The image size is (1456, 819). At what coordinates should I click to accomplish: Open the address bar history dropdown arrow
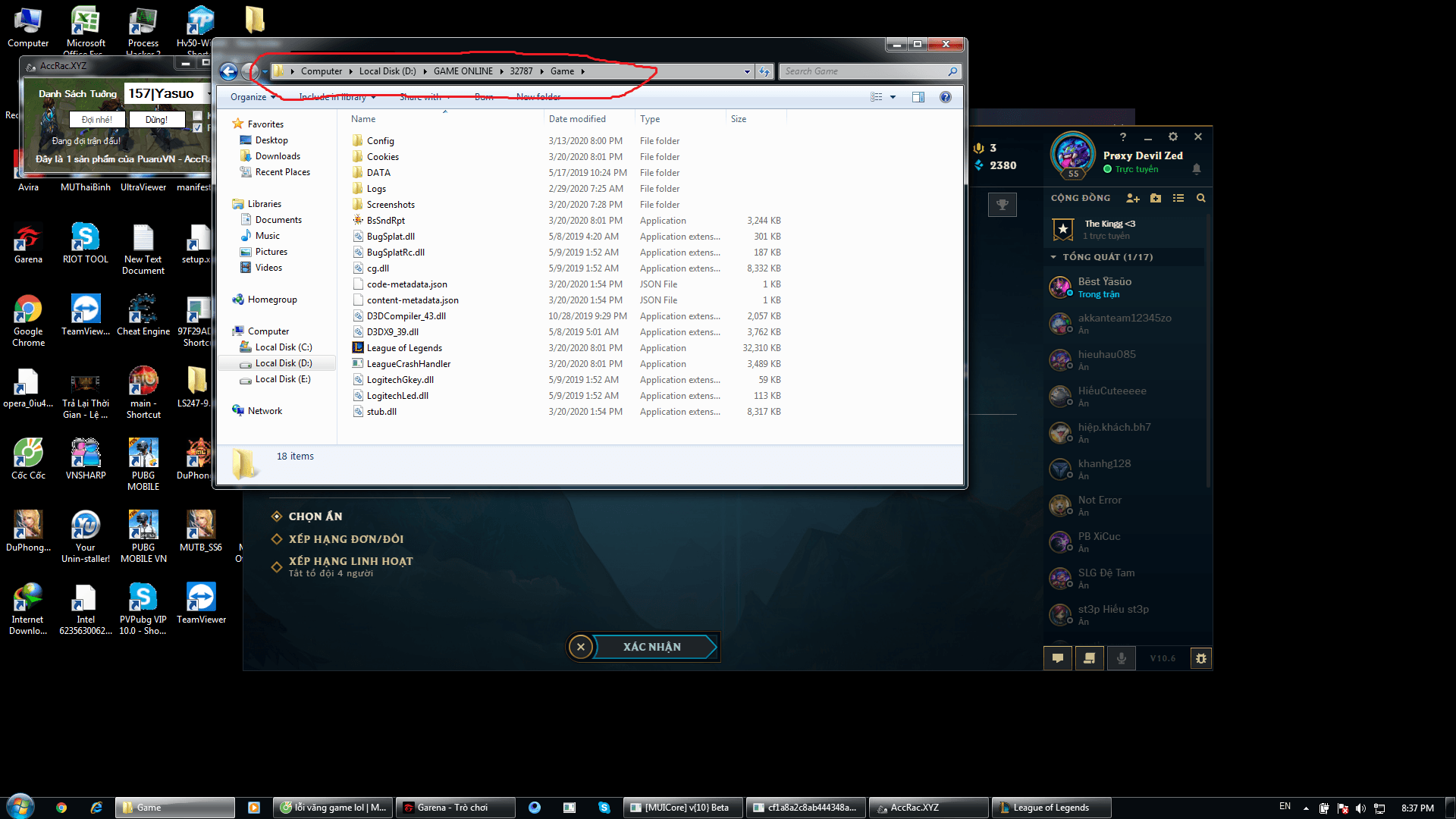(x=747, y=71)
